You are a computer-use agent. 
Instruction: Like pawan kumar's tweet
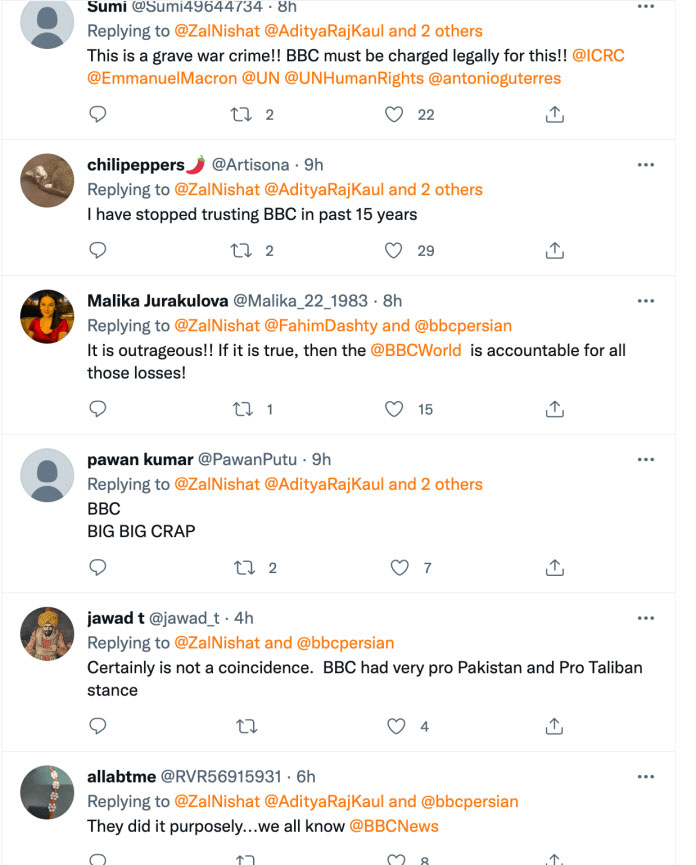point(399,568)
